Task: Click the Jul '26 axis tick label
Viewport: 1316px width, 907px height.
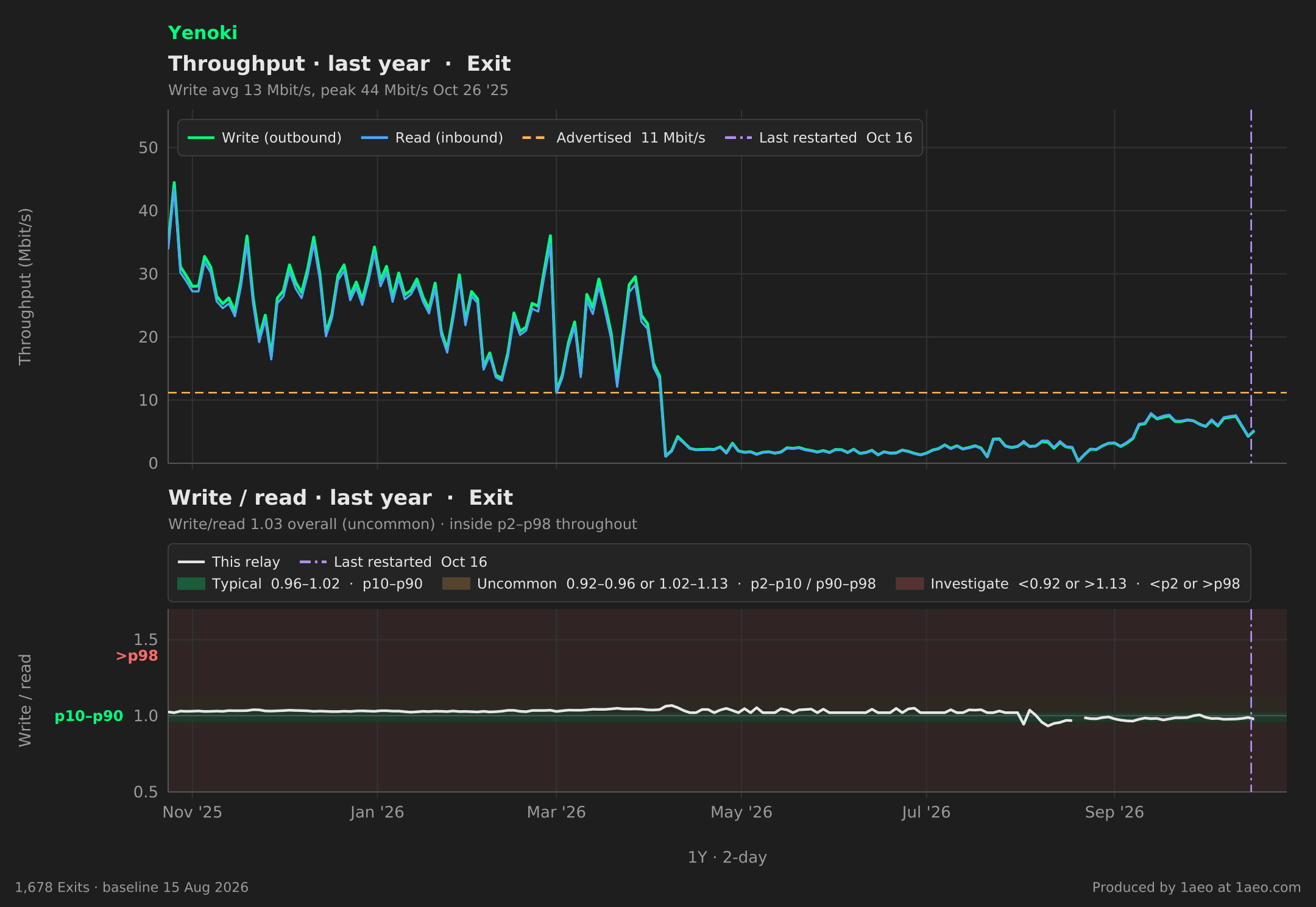Action: coord(926,813)
